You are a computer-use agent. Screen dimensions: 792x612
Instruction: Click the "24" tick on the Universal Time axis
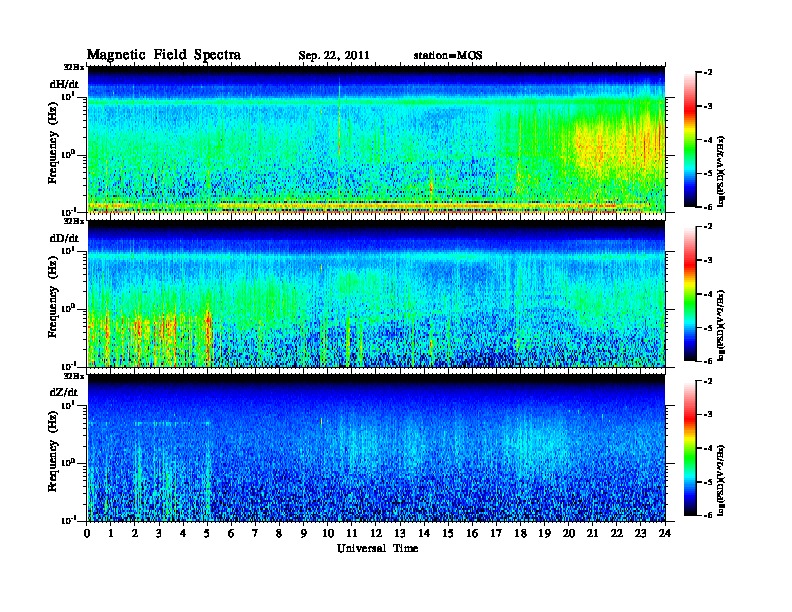[665, 533]
